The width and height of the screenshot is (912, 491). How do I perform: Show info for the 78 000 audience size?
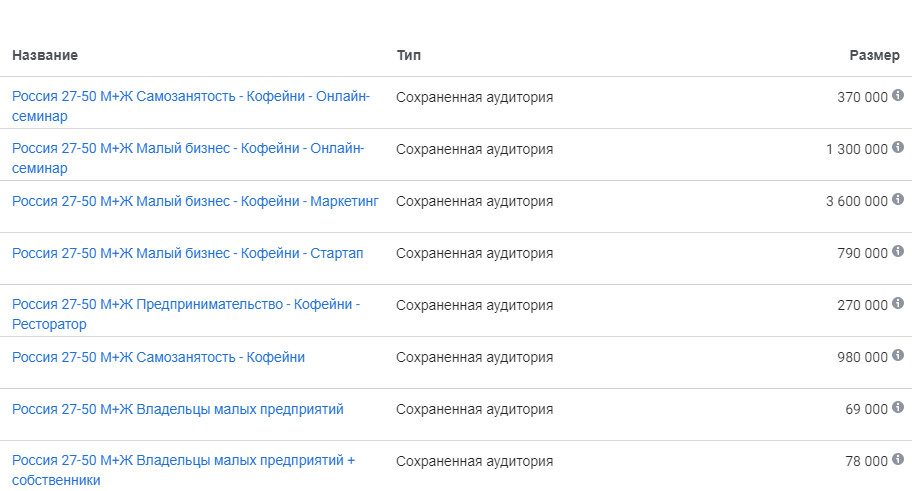(x=898, y=460)
